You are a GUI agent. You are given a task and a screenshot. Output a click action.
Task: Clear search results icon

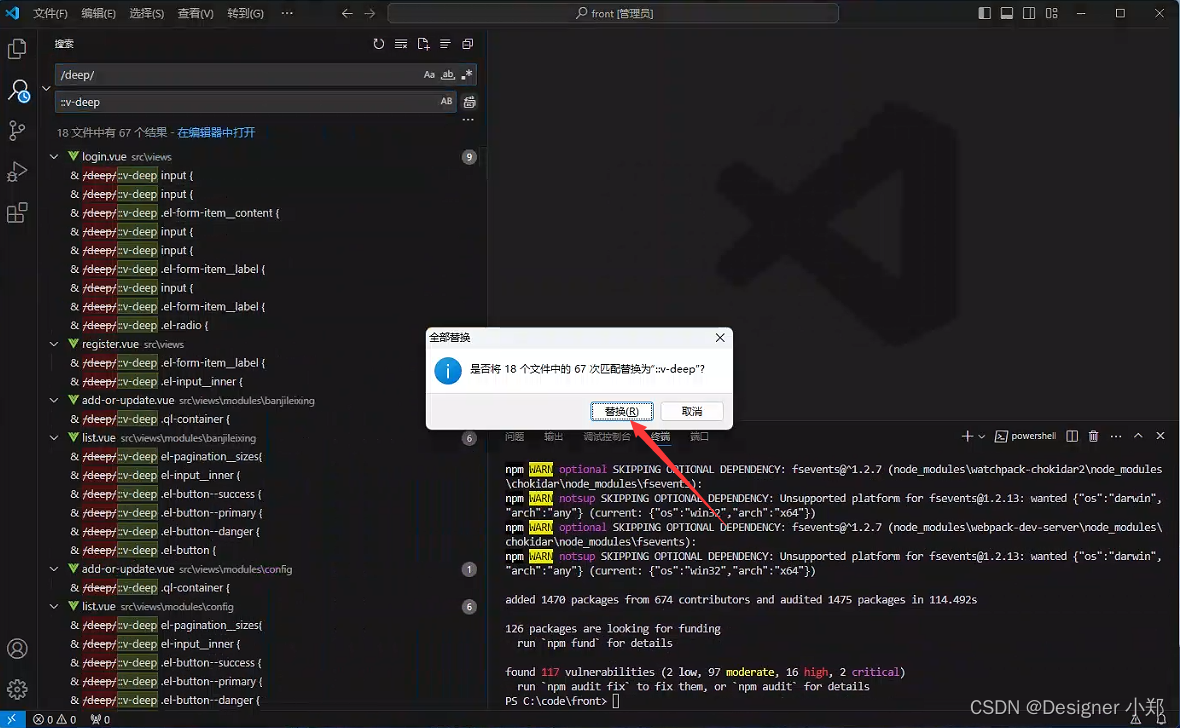[x=401, y=44]
